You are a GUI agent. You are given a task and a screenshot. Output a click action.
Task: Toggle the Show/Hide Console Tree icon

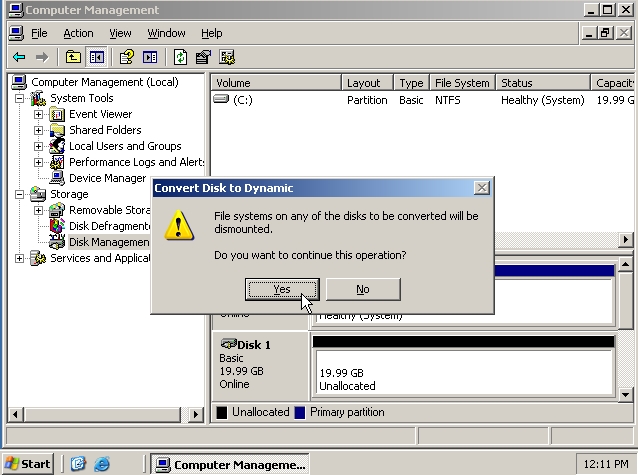pyautogui.click(x=96, y=57)
